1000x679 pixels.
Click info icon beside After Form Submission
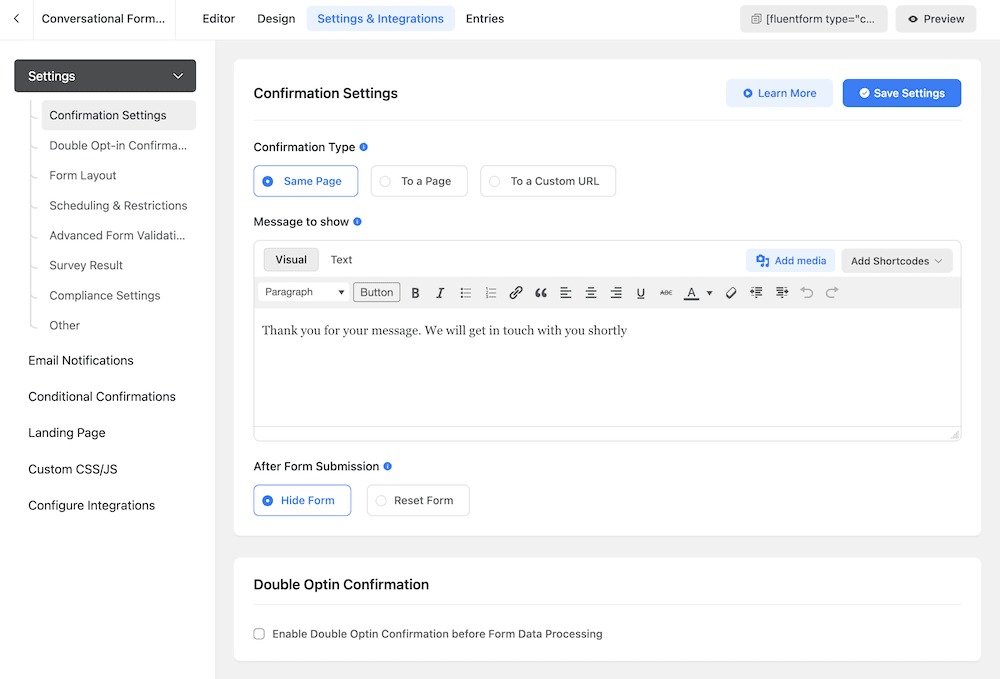click(x=387, y=466)
